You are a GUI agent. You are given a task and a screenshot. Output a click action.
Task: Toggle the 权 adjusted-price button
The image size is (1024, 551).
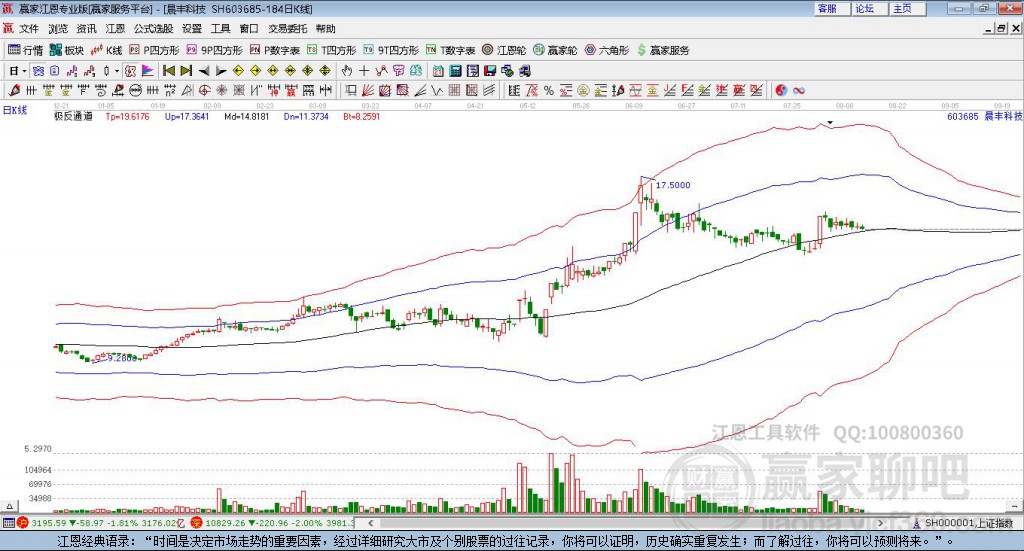(131, 71)
